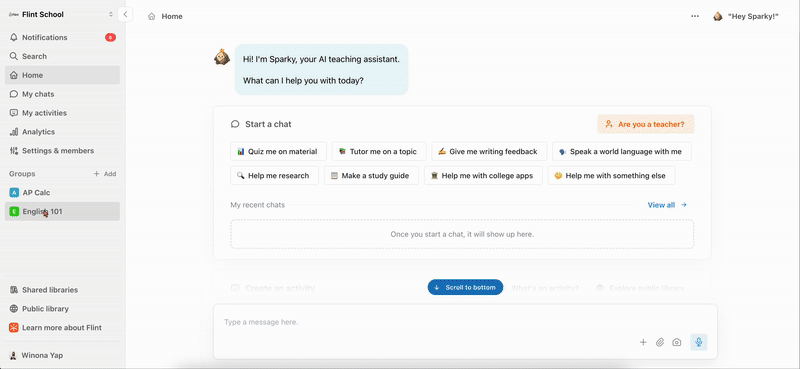
Task: Open Search in the sidebar
Action: (x=62, y=56)
